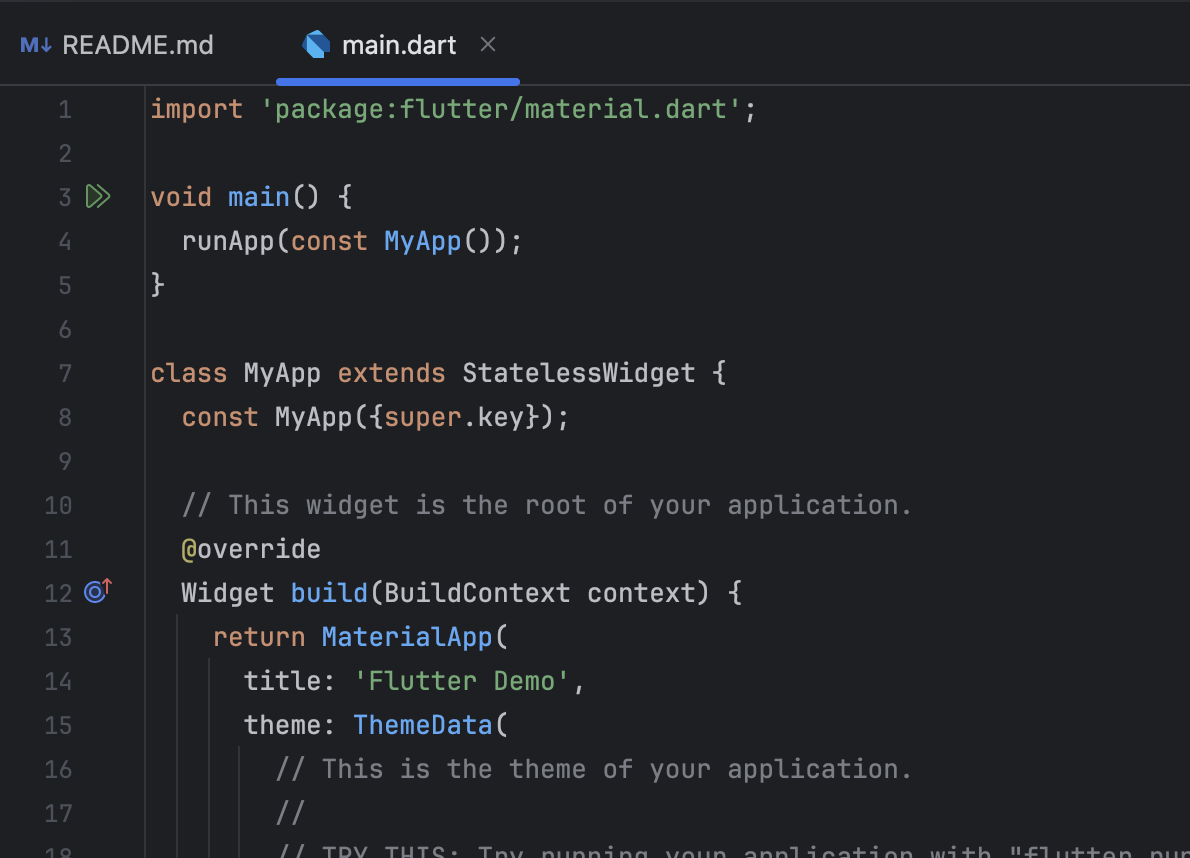Set a breakpoint at line number 13
Viewport: 1190px width, 858px height.
[58, 638]
